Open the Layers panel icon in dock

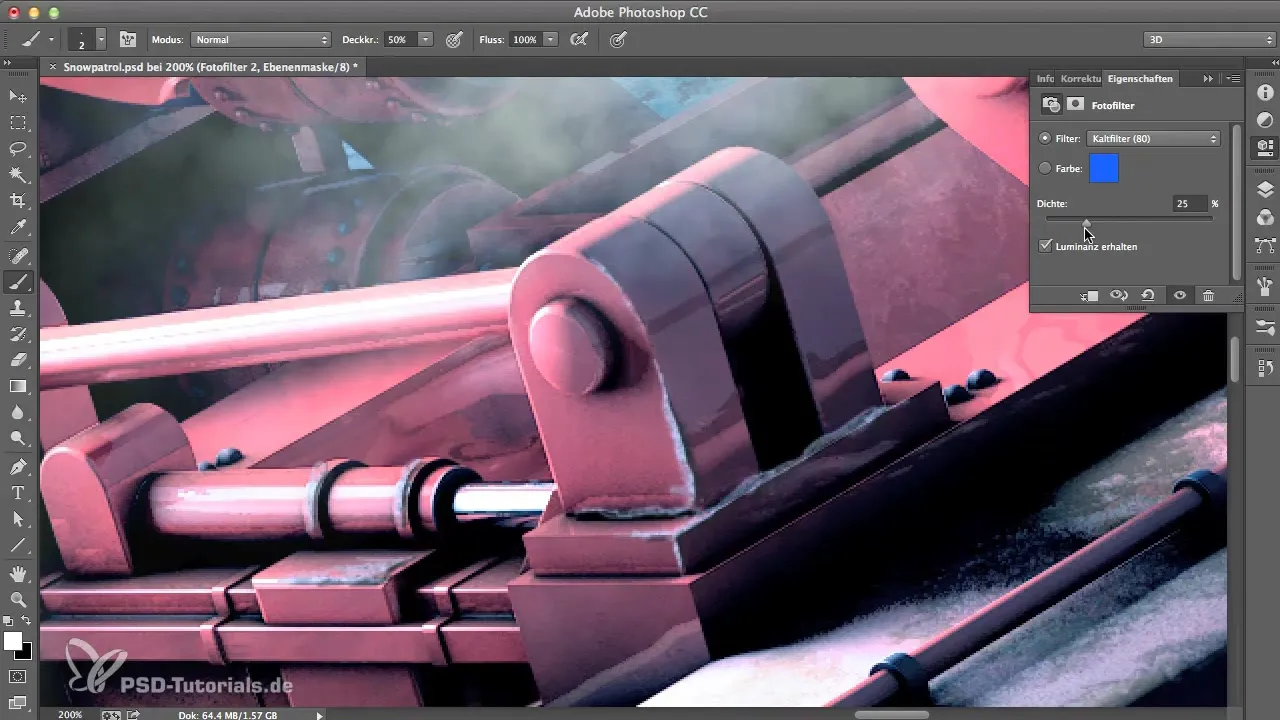1264,190
